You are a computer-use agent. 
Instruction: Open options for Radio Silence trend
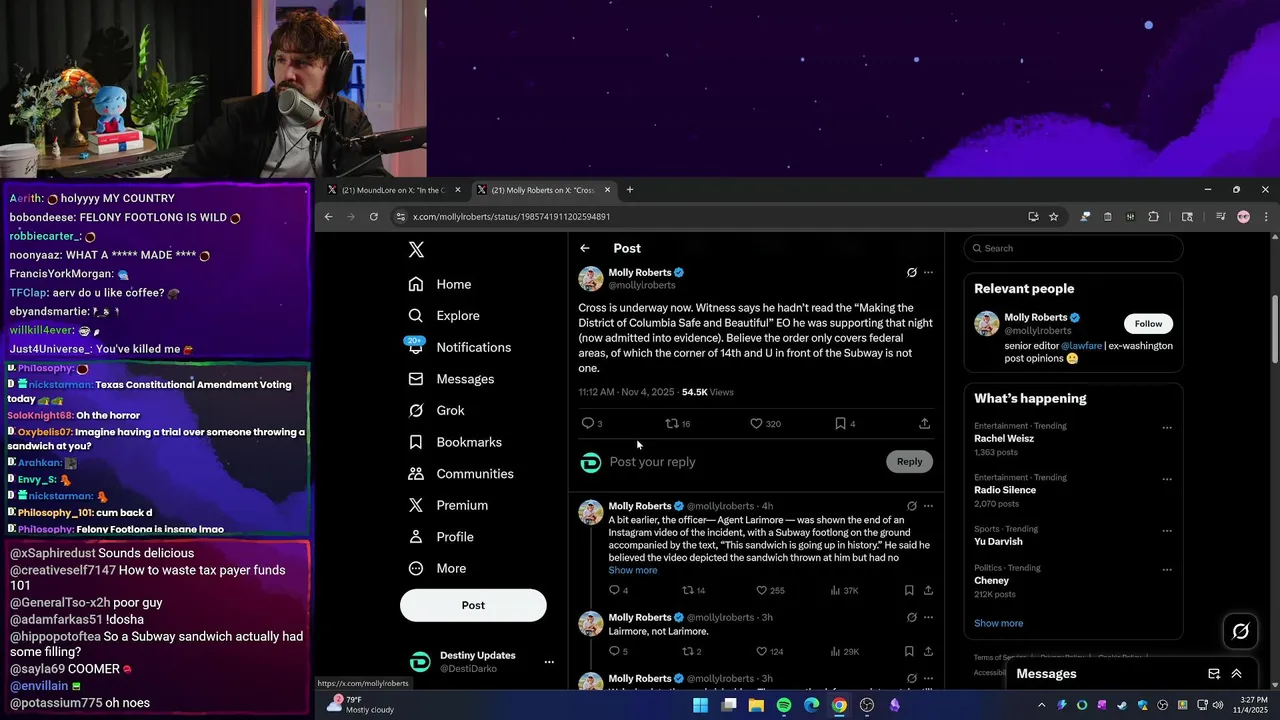[1166, 479]
